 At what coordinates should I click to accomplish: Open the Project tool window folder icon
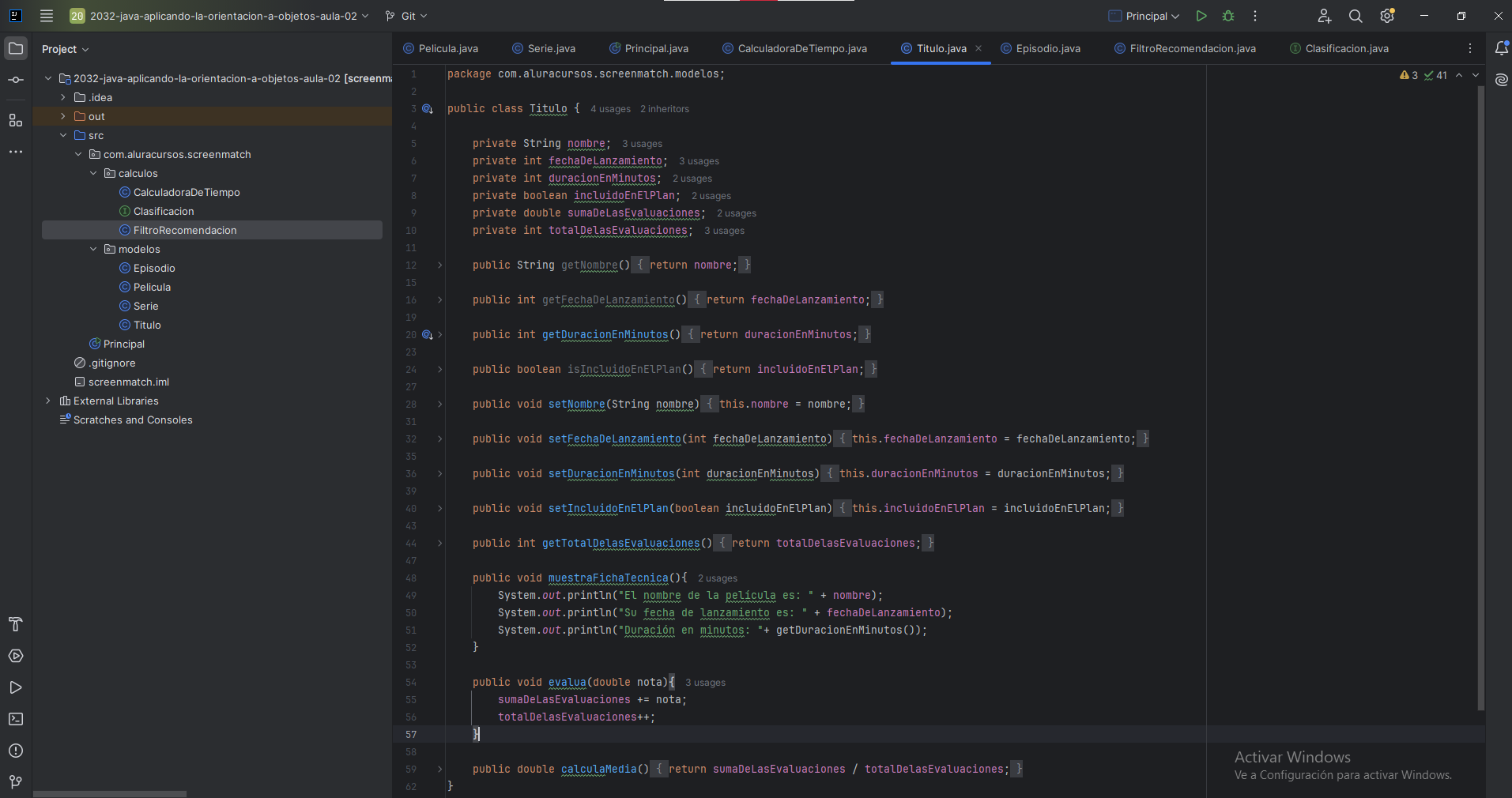pyautogui.click(x=16, y=48)
